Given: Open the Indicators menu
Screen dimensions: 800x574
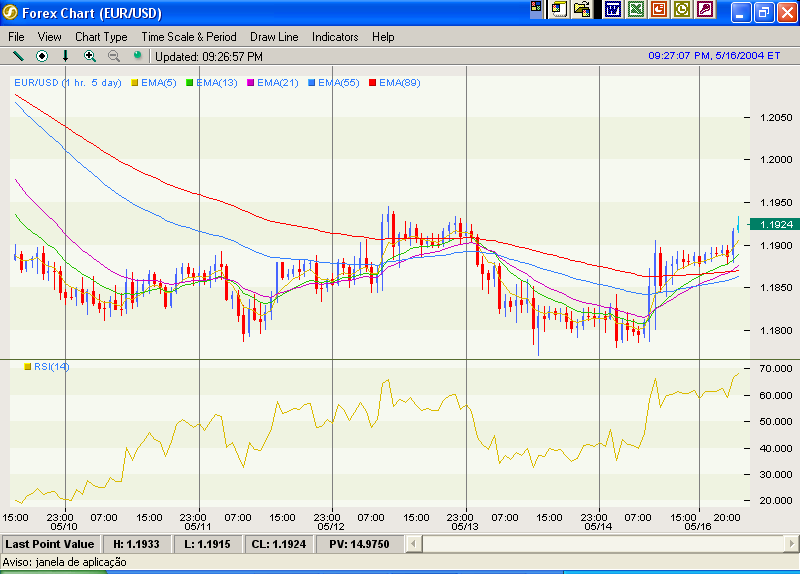Looking at the screenshot, I should pyautogui.click(x=335, y=37).
